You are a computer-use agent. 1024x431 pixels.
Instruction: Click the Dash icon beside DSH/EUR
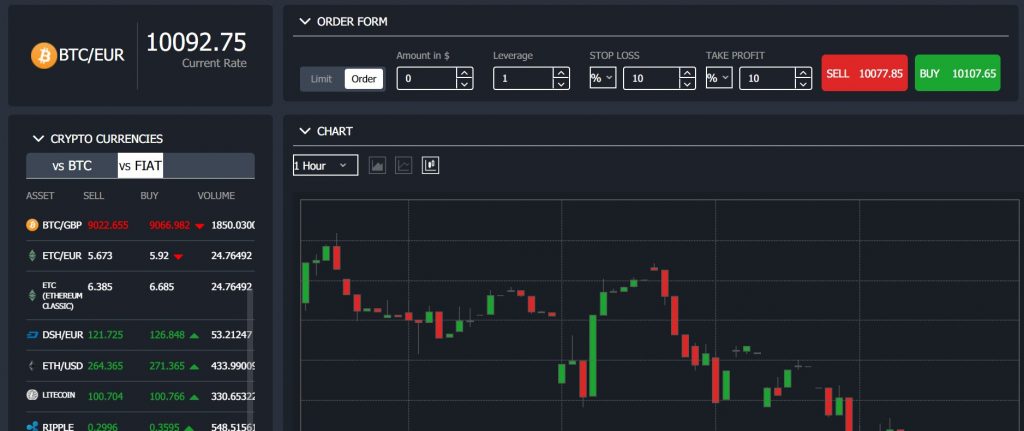(x=32, y=334)
